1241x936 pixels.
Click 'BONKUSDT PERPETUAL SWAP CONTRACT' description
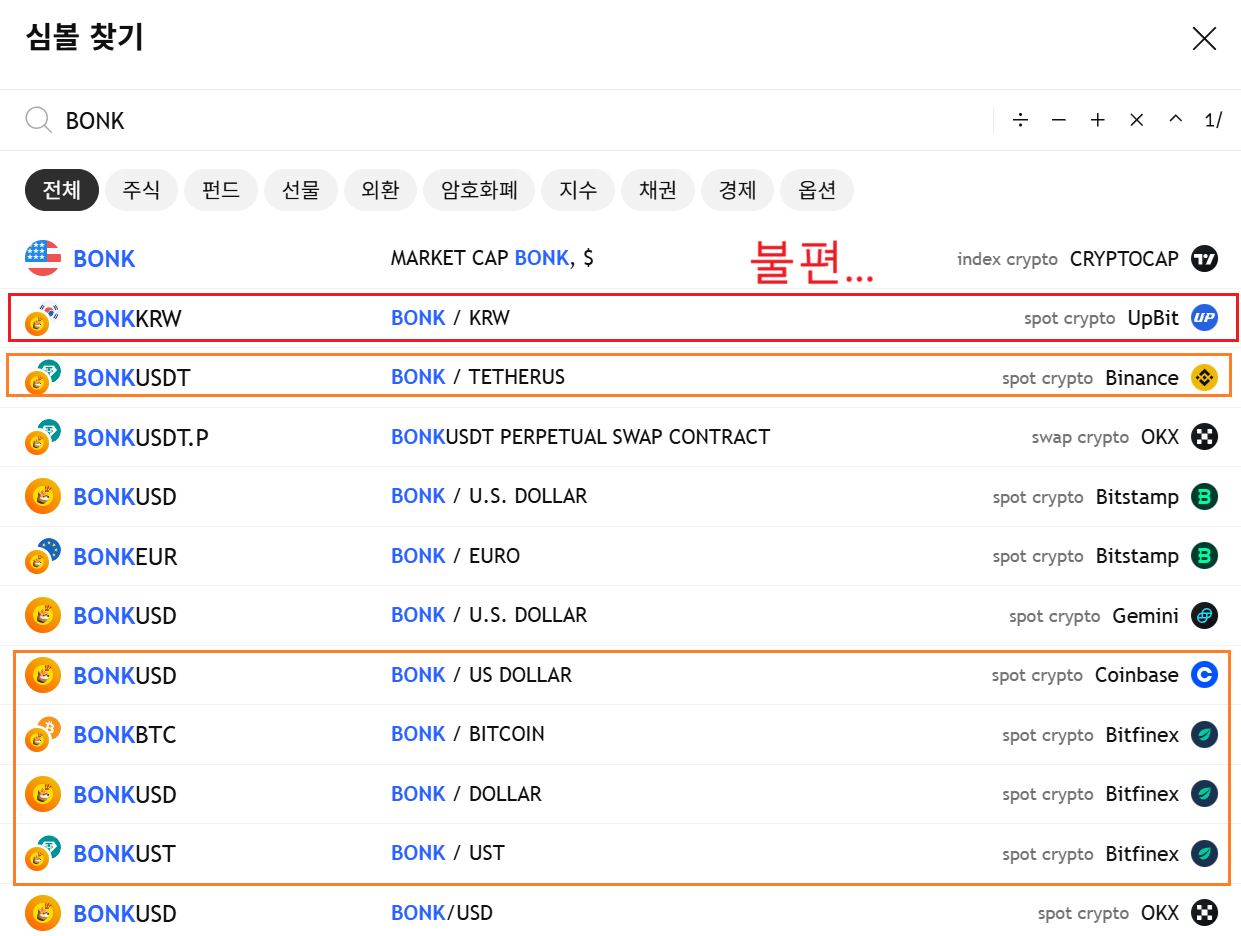[580, 437]
